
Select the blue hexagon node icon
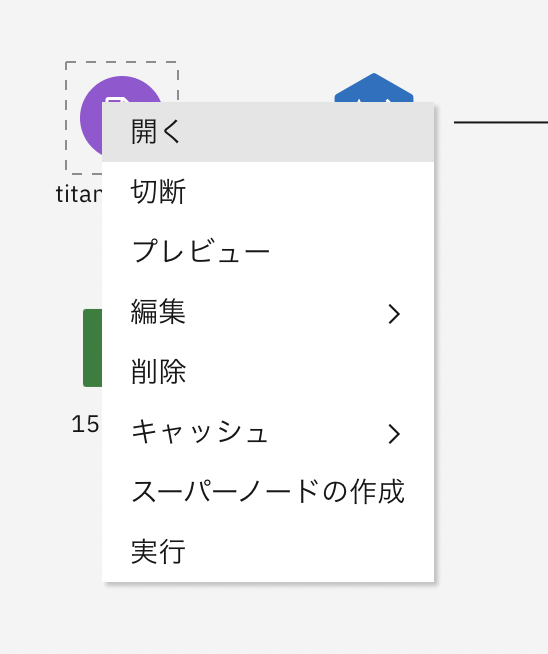(x=374, y=87)
